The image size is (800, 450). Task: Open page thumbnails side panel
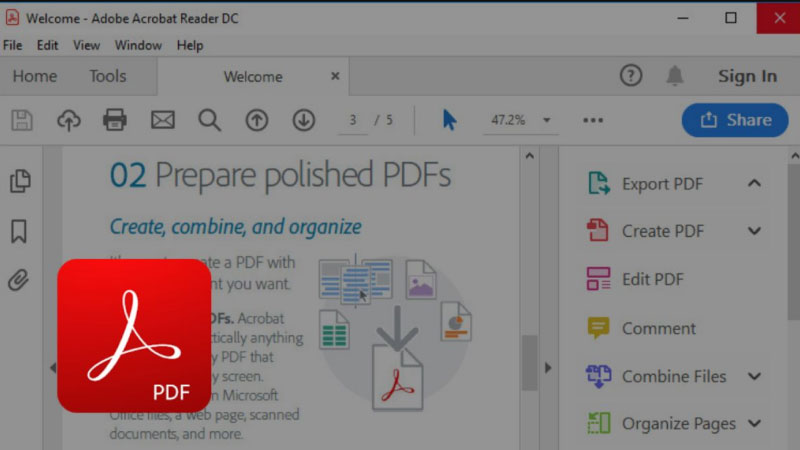(20, 181)
